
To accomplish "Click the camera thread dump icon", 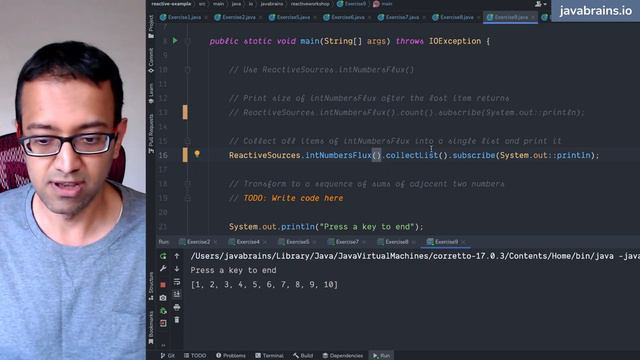I will pos(163,298).
